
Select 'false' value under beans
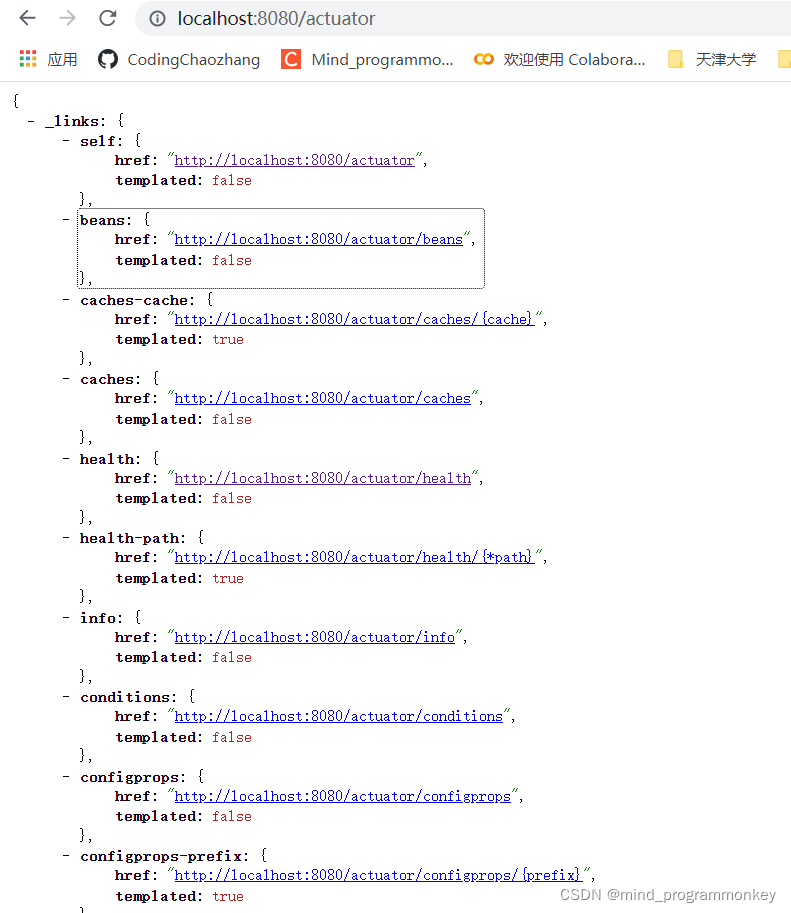232,261
